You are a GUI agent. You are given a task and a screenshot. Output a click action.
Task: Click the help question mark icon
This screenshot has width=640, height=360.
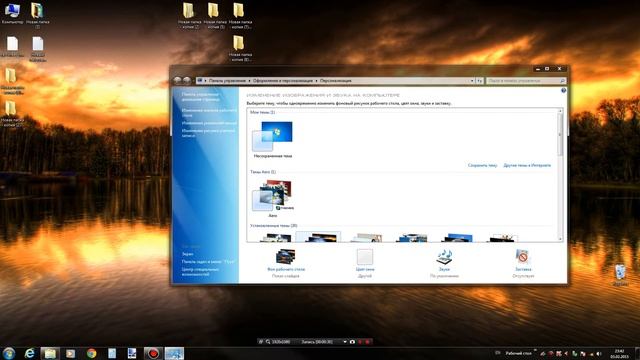click(x=563, y=91)
